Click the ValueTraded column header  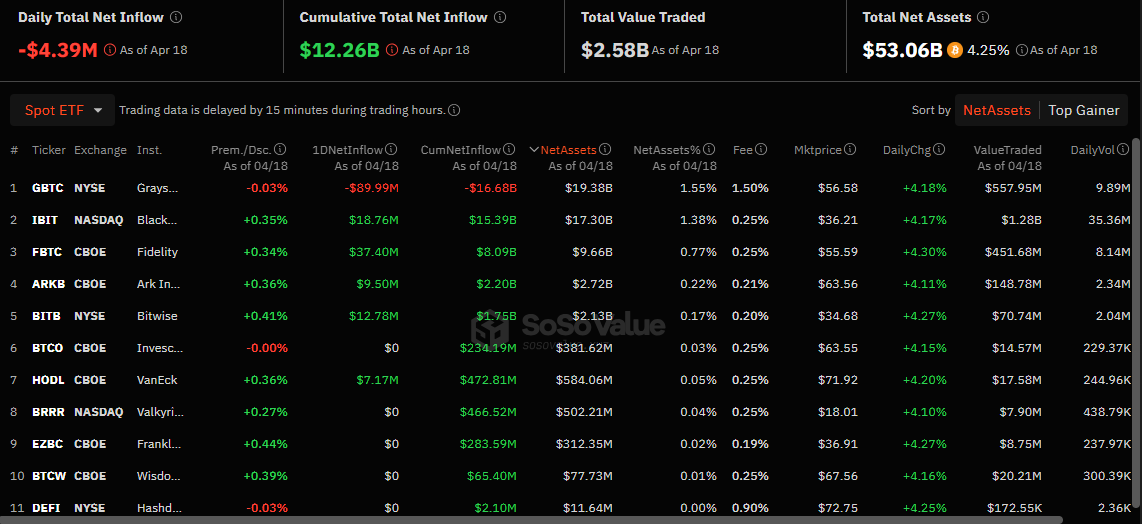(x=1007, y=149)
